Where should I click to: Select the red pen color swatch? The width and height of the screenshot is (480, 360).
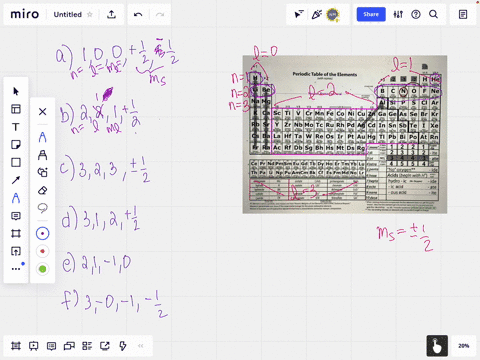42,251
